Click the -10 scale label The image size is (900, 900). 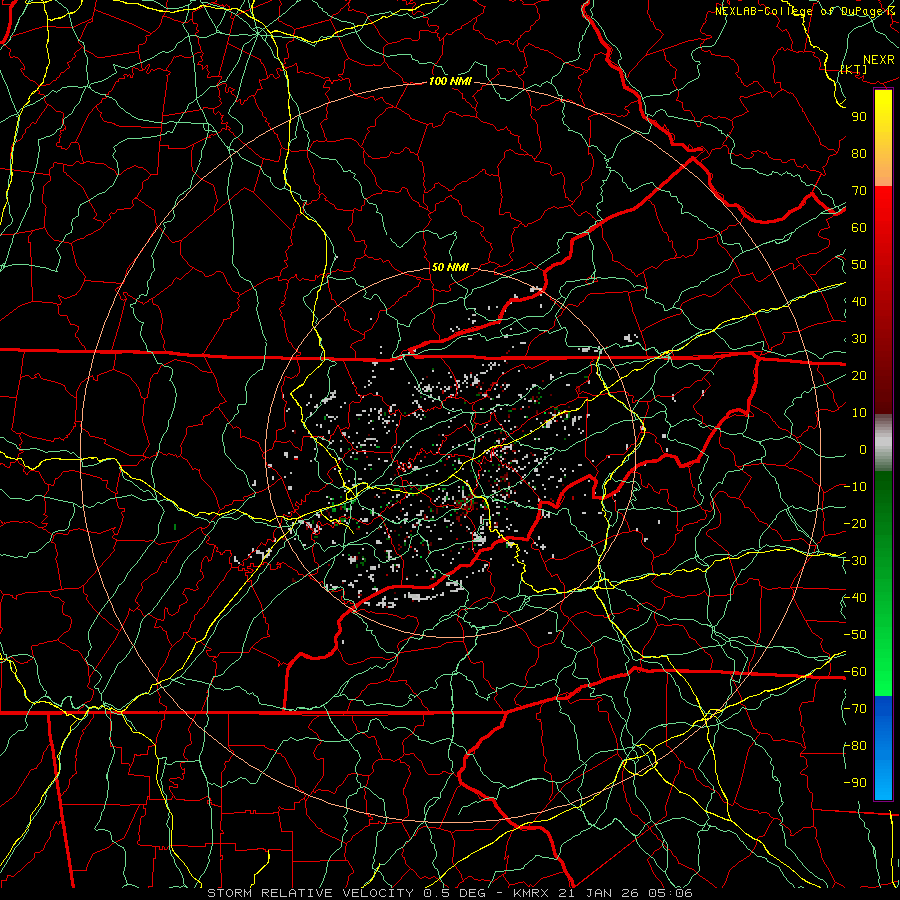coord(855,487)
